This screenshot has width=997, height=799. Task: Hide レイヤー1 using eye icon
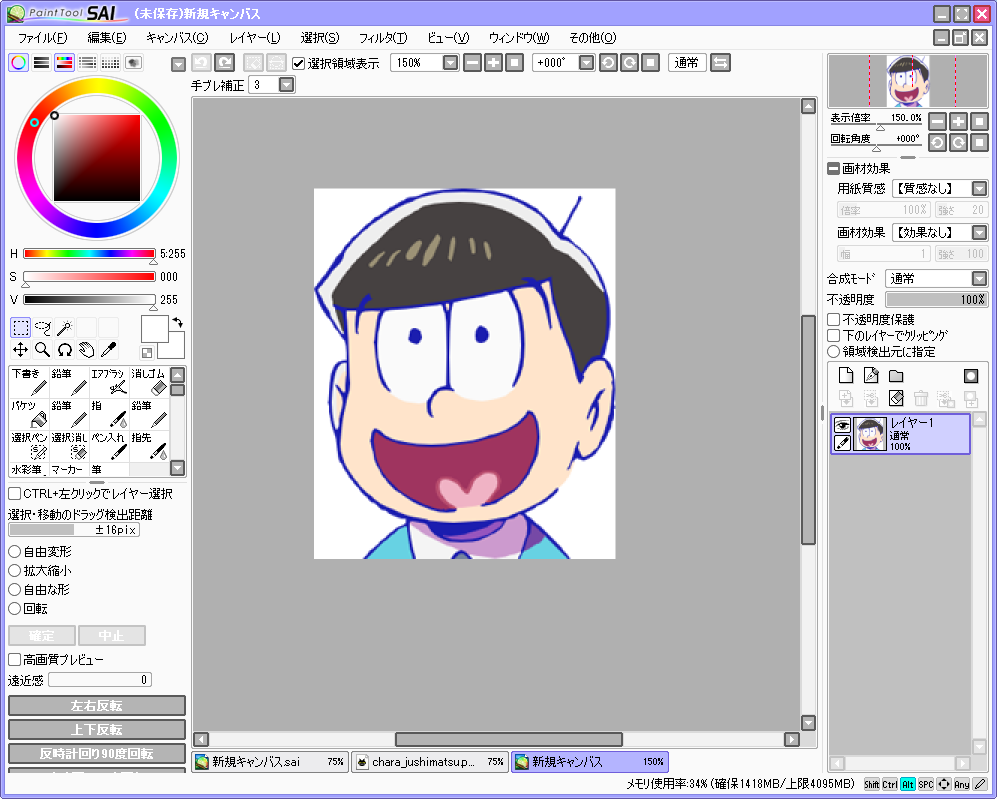point(842,425)
